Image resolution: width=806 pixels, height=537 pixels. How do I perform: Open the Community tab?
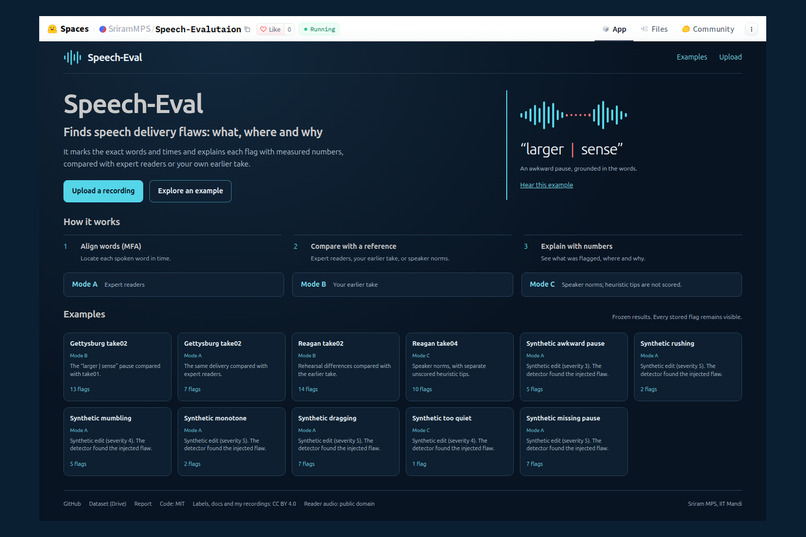[708, 29]
